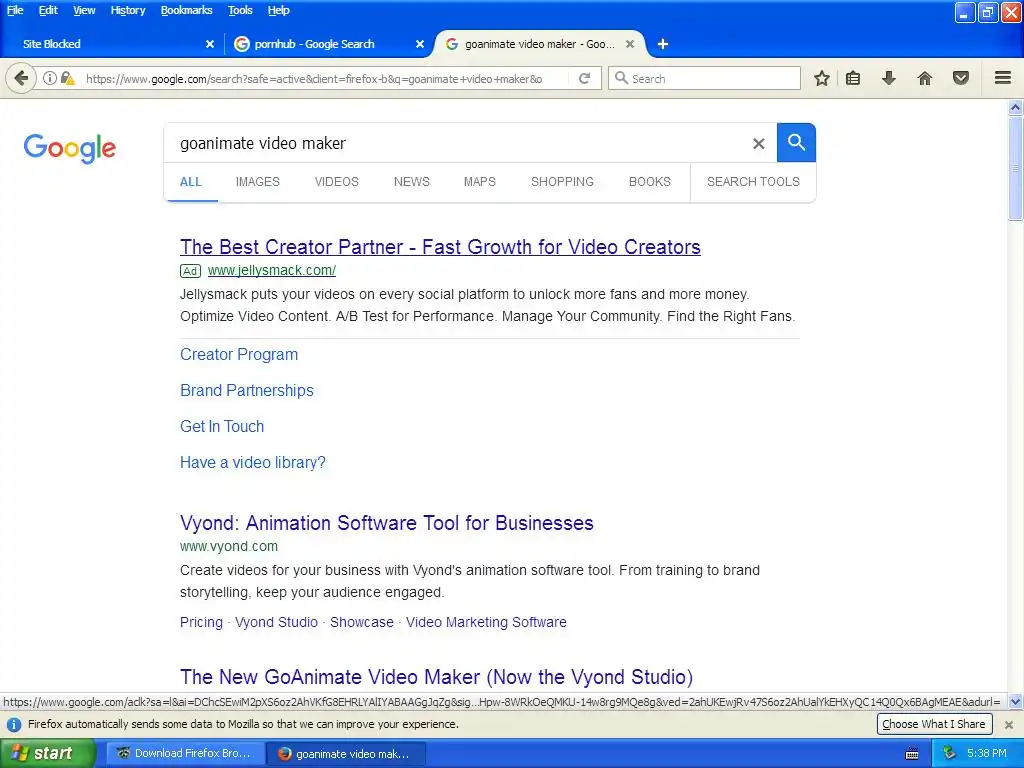Bookmark this page with the star icon

(x=822, y=78)
